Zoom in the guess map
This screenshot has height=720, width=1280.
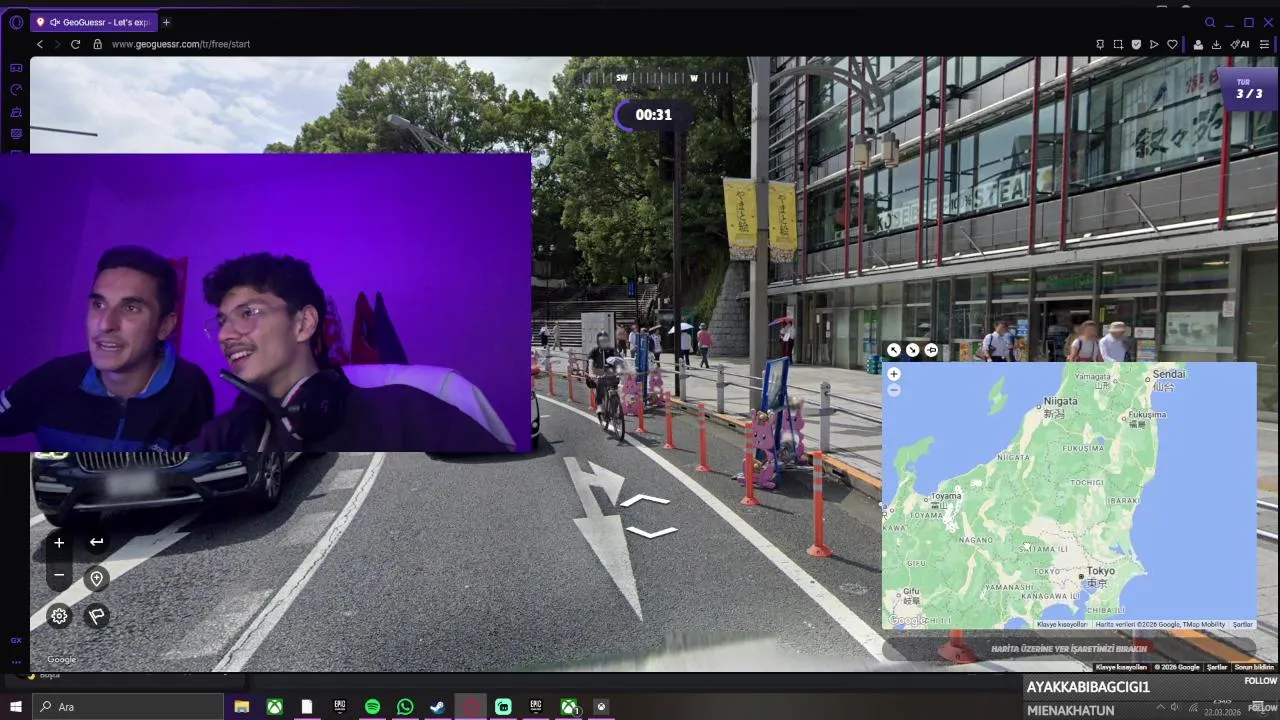pyautogui.click(x=894, y=374)
